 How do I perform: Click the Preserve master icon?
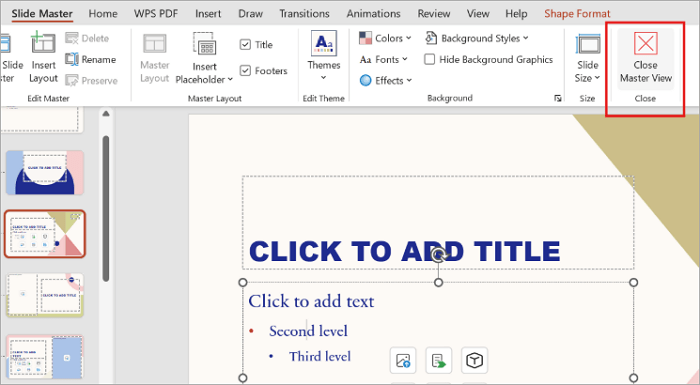[x=72, y=80]
